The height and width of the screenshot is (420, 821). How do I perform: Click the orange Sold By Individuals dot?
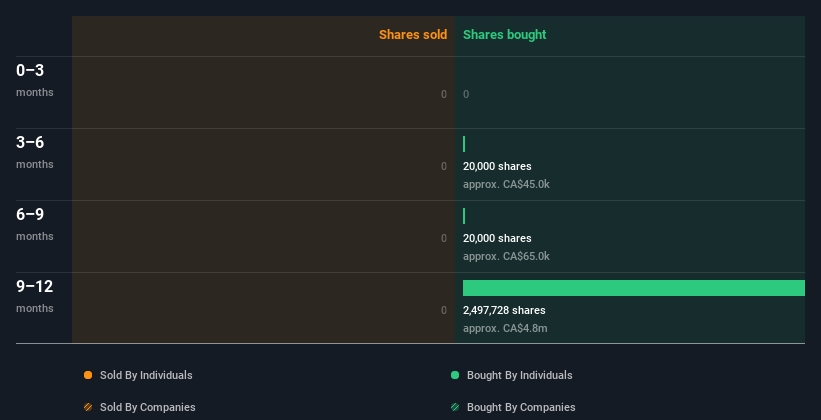[88, 375]
